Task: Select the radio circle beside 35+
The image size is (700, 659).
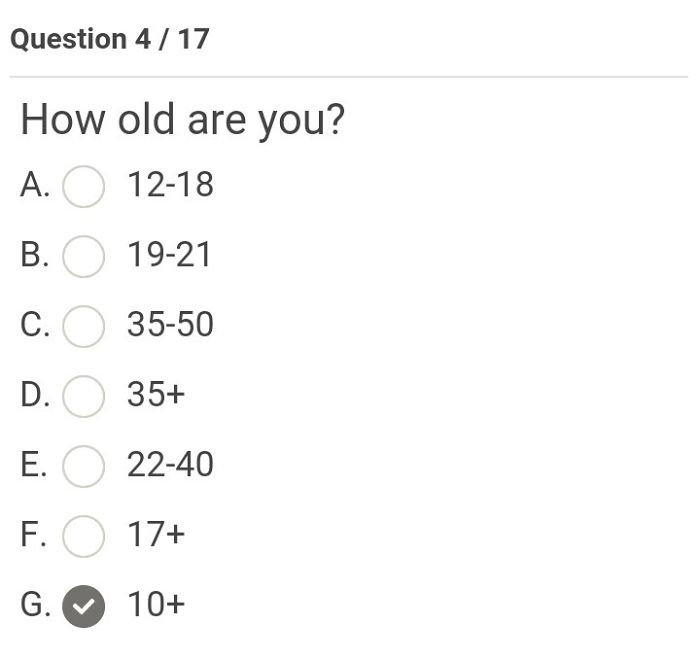Action: [x=84, y=396]
